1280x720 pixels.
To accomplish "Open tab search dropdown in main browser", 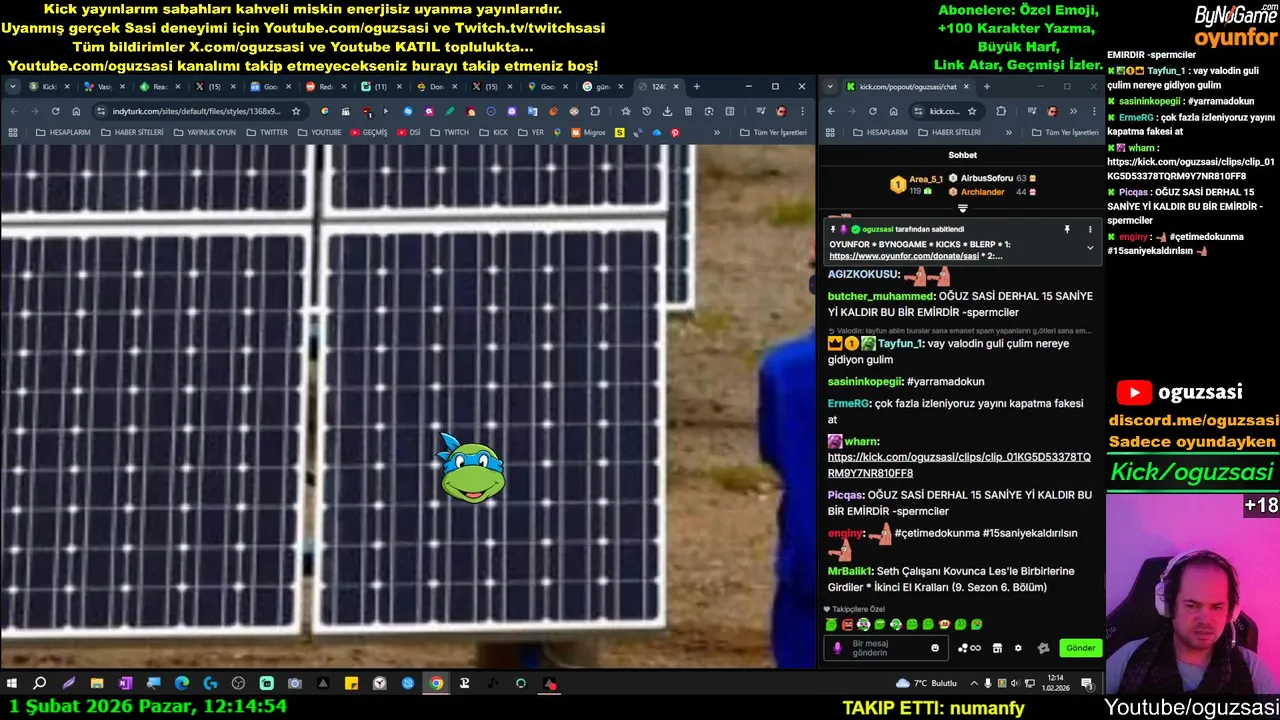I will tap(12, 87).
